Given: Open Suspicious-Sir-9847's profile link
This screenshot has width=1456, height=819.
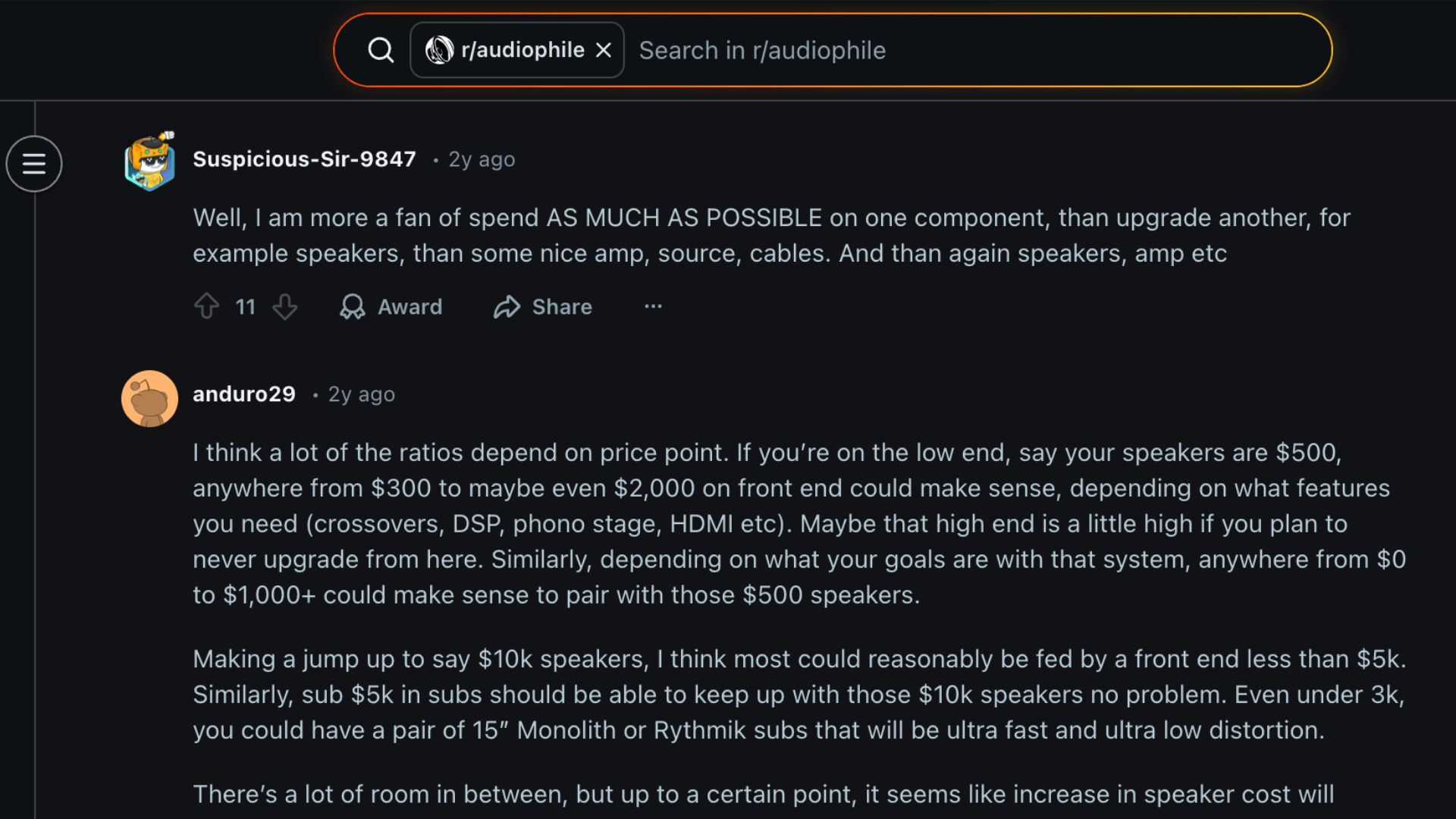Looking at the screenshot, I should click(304, 158).
